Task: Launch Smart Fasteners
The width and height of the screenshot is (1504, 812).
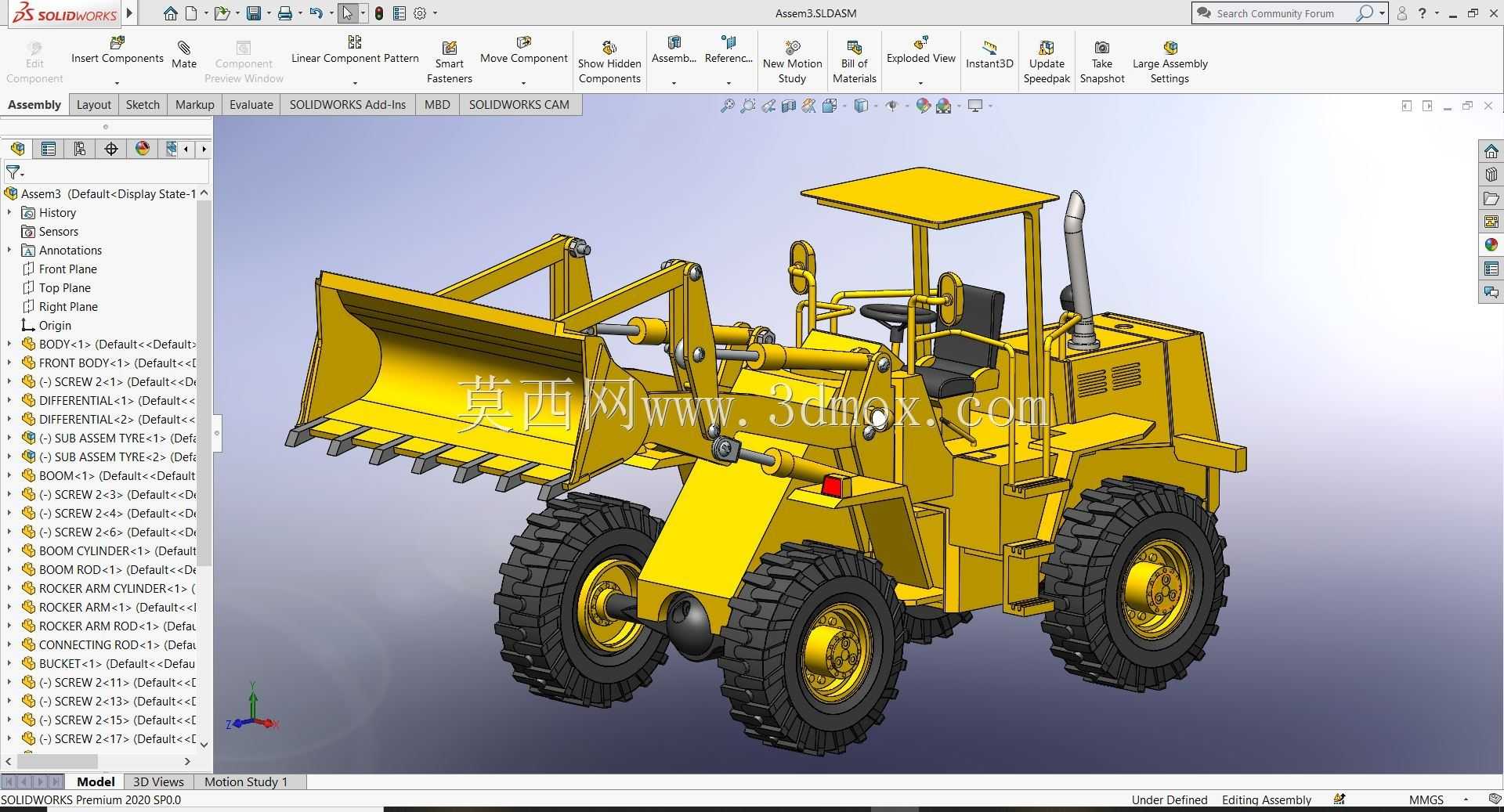Action: point(450,63)
